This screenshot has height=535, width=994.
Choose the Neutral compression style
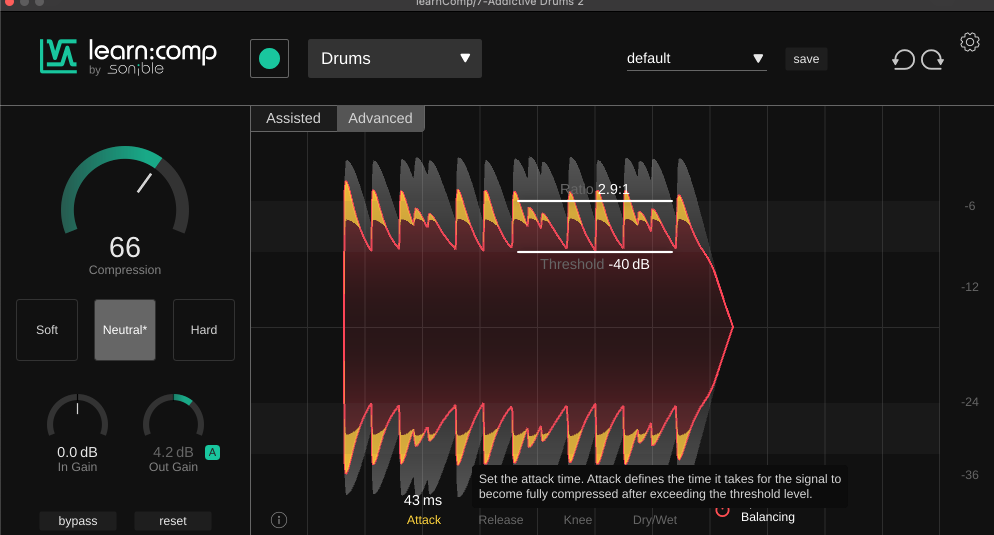point(125,330)
